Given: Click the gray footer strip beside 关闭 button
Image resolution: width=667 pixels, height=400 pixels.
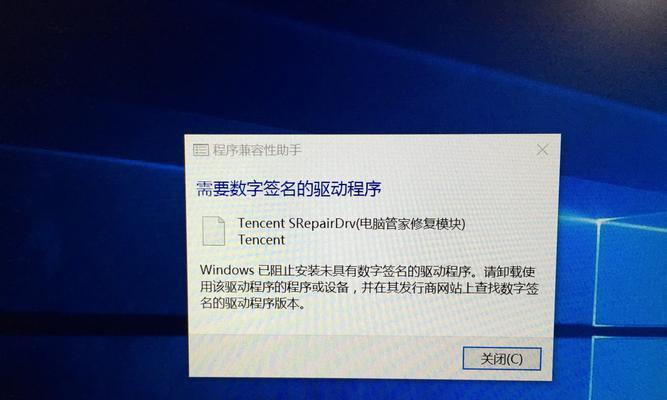Looking at the screenshot, I should point(325,357).
